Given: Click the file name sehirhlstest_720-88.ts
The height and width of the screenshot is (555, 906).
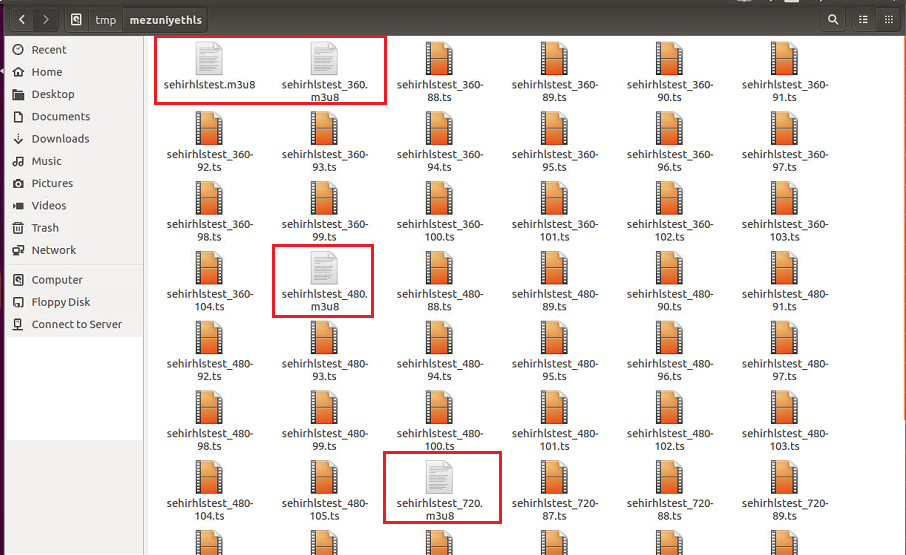Looking at the screenshot, I should coord(669,509).
